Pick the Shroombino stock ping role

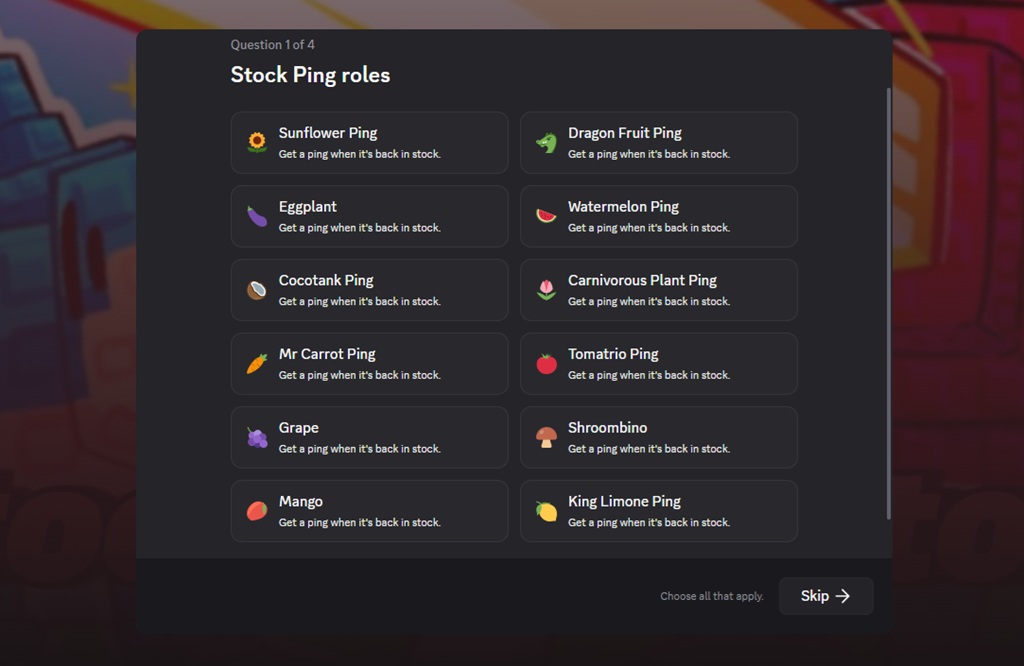click(x=658, y=437)
